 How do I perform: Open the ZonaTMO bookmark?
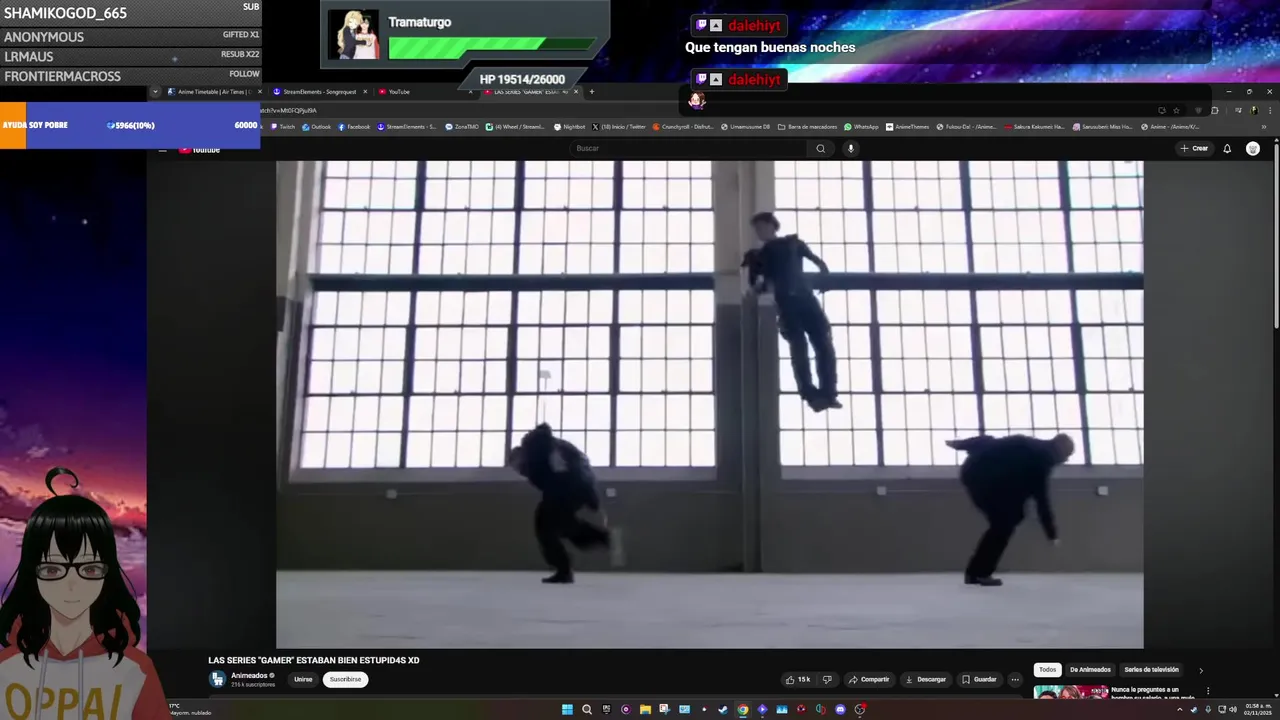pyautogui.click(x=462, y=127)
